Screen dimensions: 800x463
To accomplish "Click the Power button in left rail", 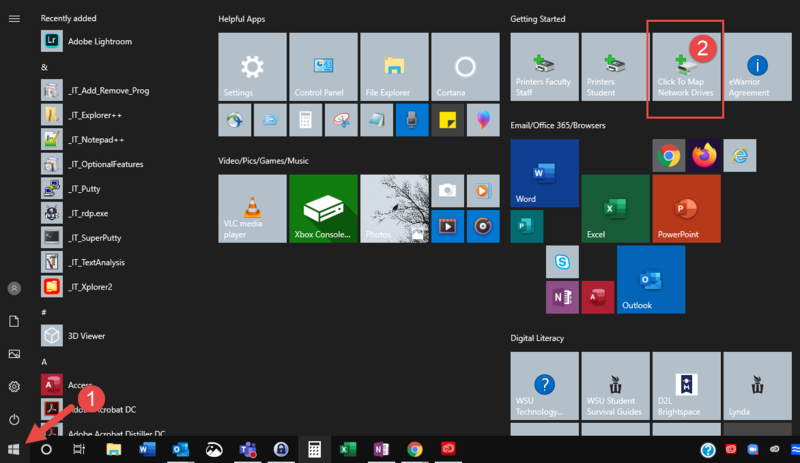I will [x=14, y=419].
